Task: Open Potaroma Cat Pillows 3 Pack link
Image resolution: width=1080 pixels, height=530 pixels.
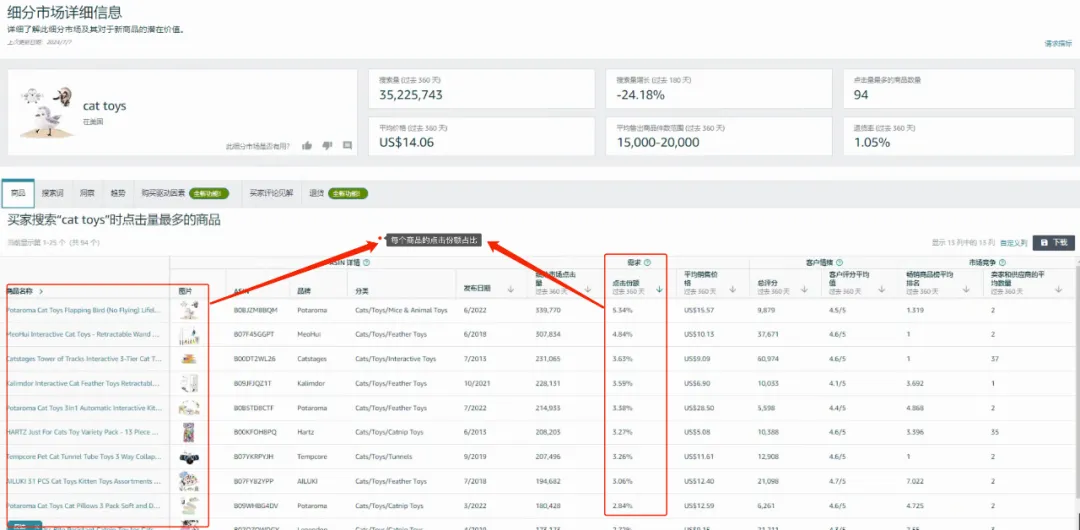Action: tap(83, 506)
